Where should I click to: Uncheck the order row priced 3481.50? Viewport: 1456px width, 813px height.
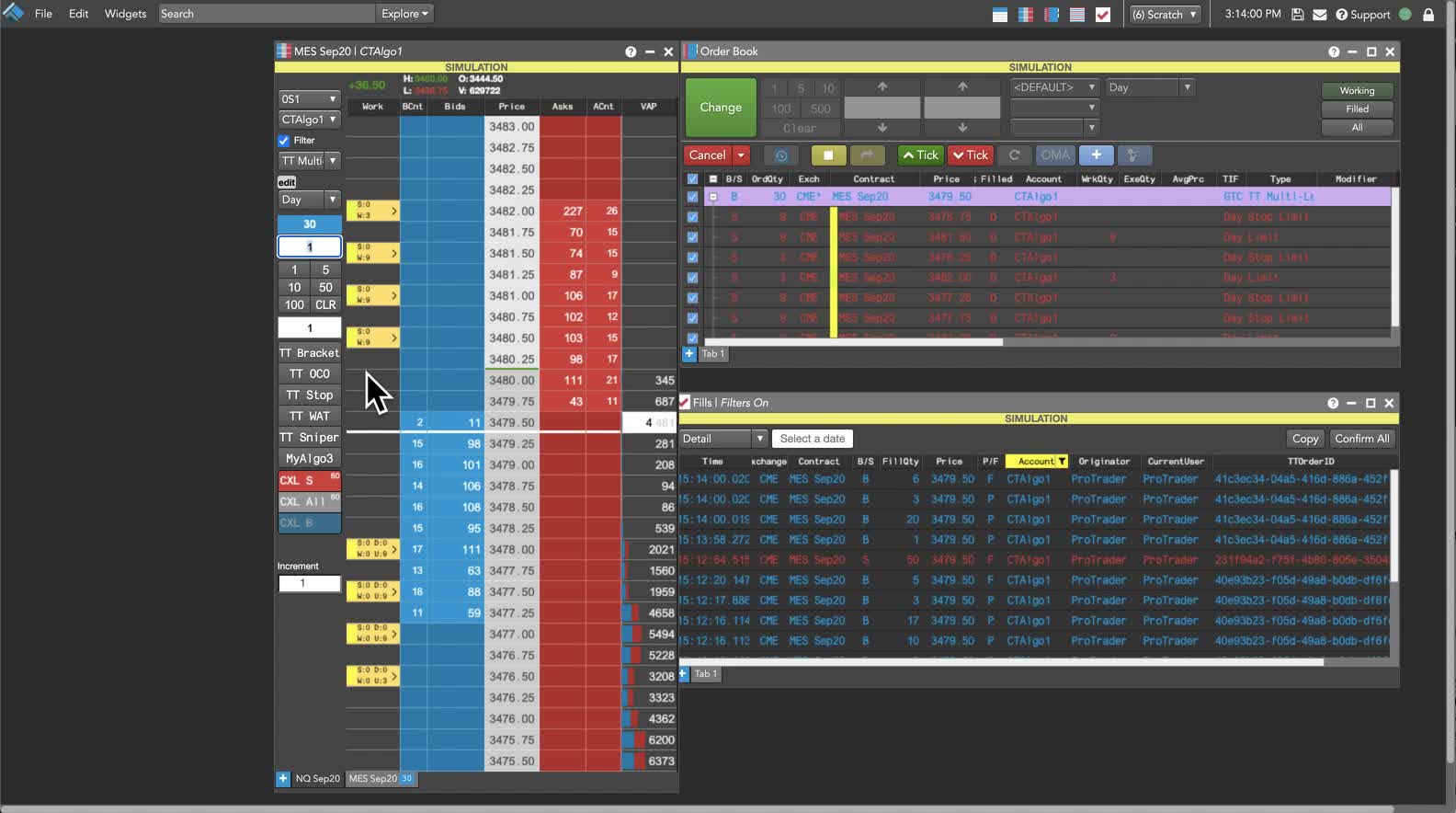pyautogui.click(x=692, y=237)
